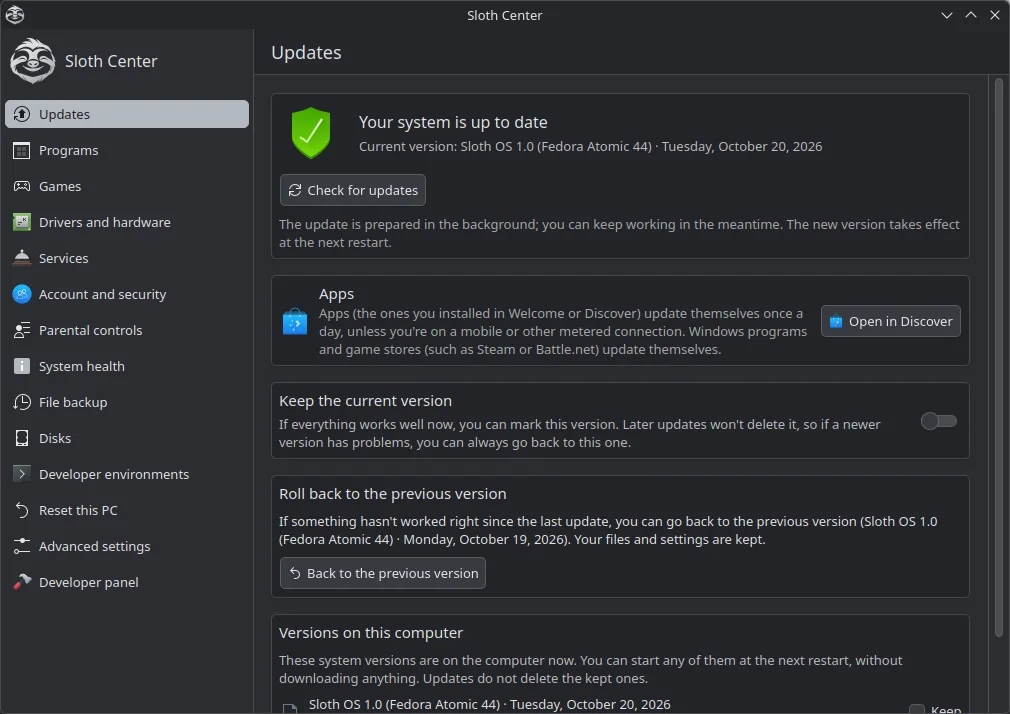Click the Drivers and hardware icon
Screen dimensions: 1010x714
click(22, 222)
